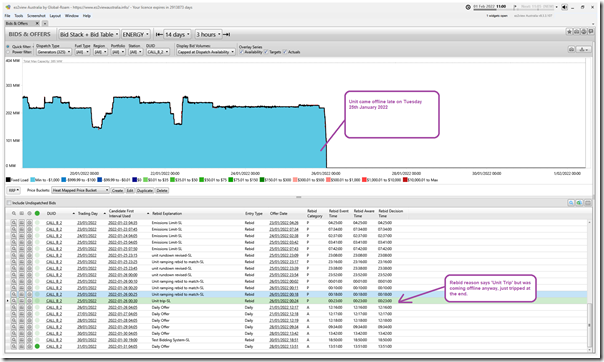Open the RRP dropdown below the legend

(x=14, y=191)
